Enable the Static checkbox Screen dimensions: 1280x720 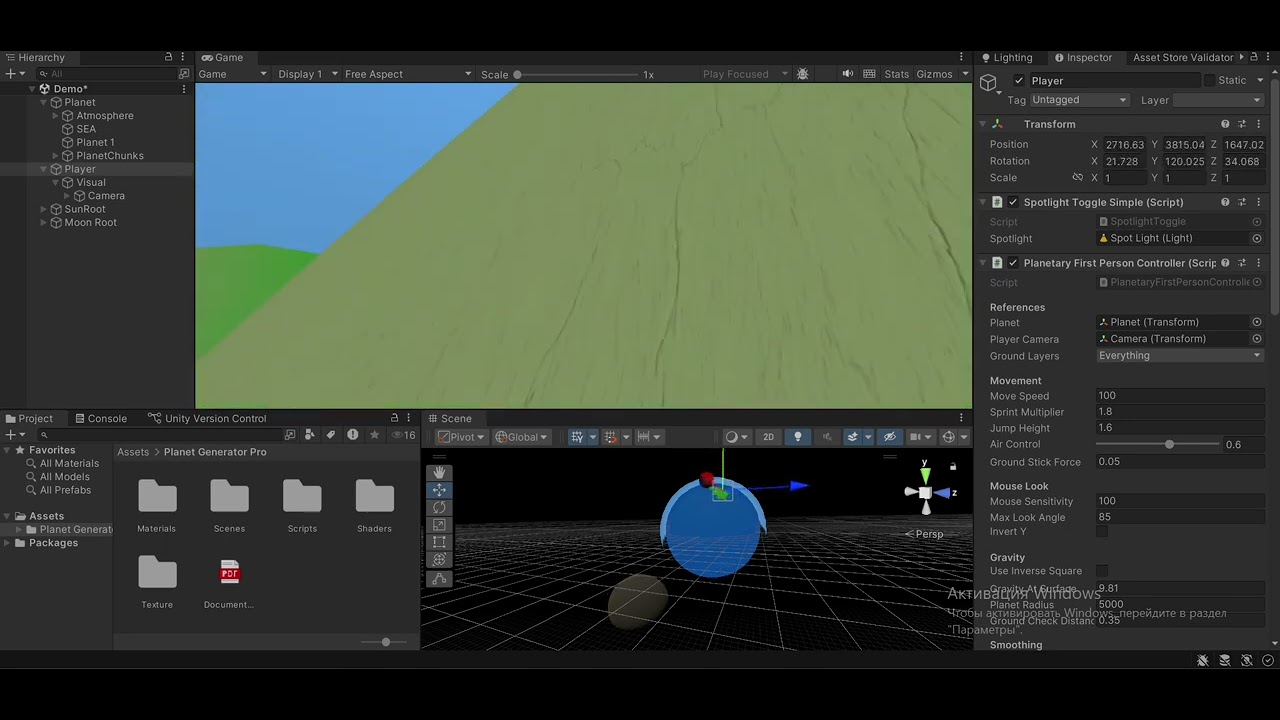click(1209, 80)
